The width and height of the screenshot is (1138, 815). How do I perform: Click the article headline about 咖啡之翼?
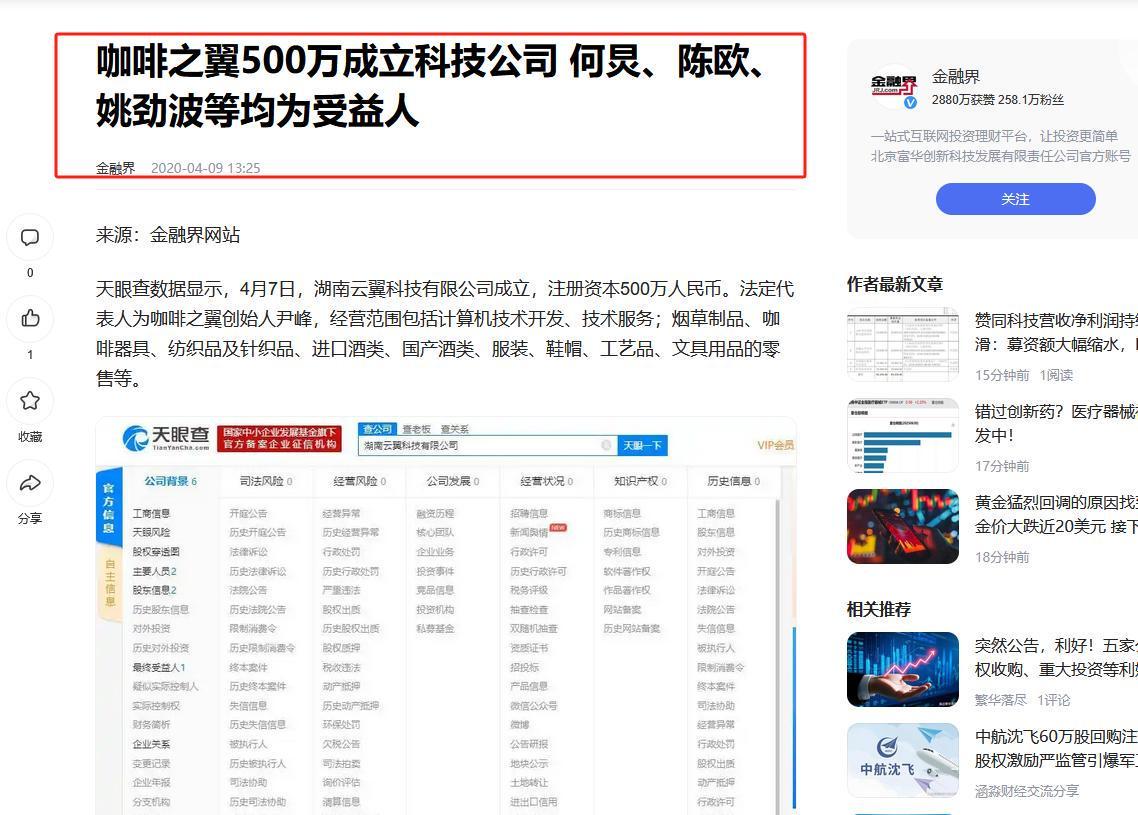point(430,86)
